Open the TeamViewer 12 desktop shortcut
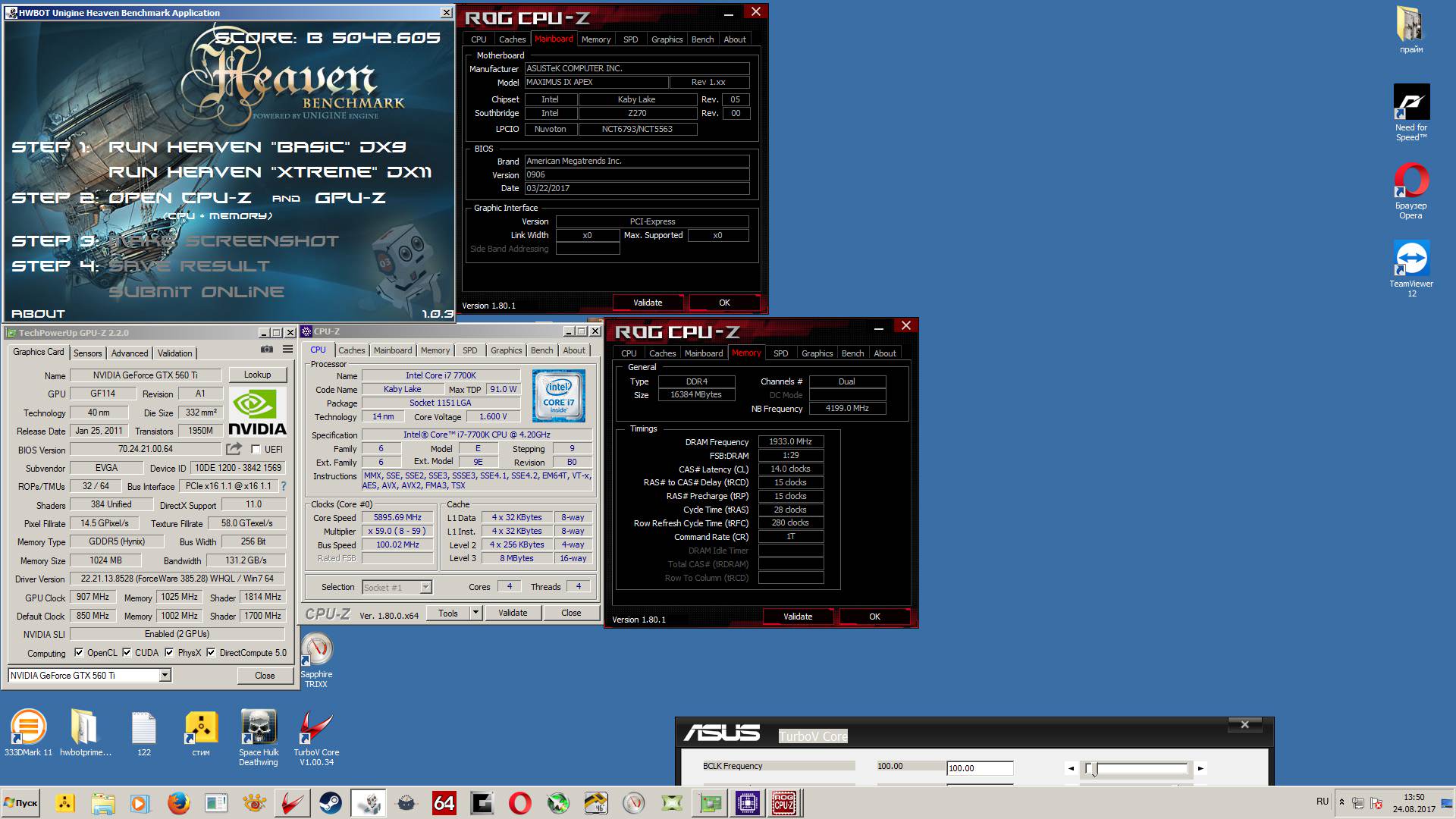This screenshot has height=819, width=1456. (1411, 269)
